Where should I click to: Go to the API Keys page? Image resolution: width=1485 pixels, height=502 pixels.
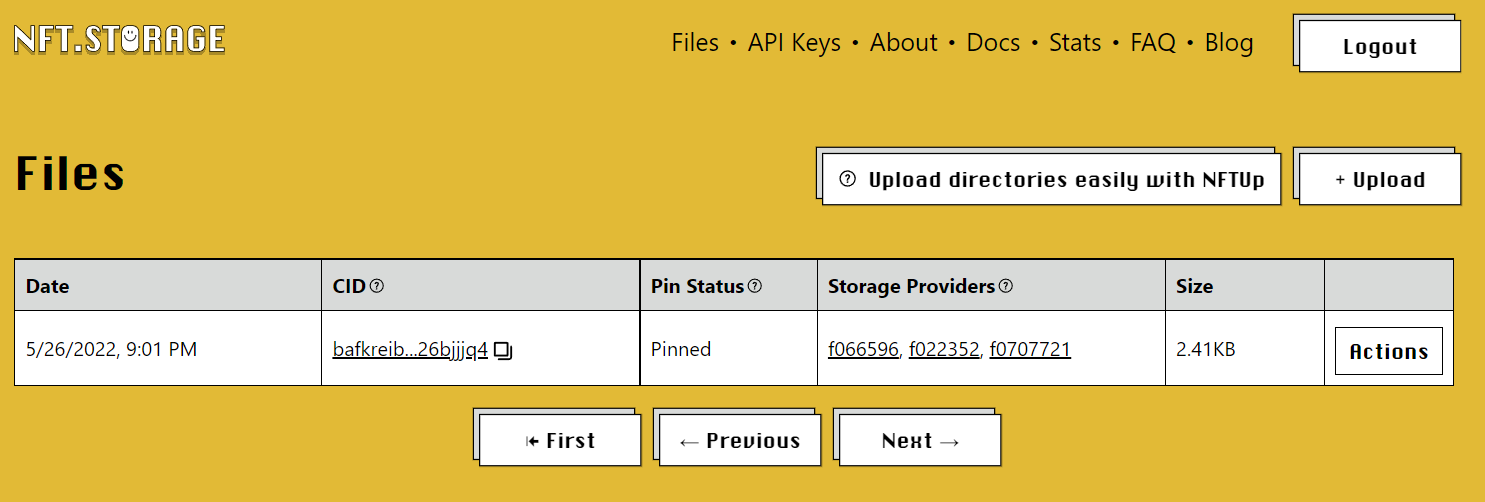(x=794, y=43)
